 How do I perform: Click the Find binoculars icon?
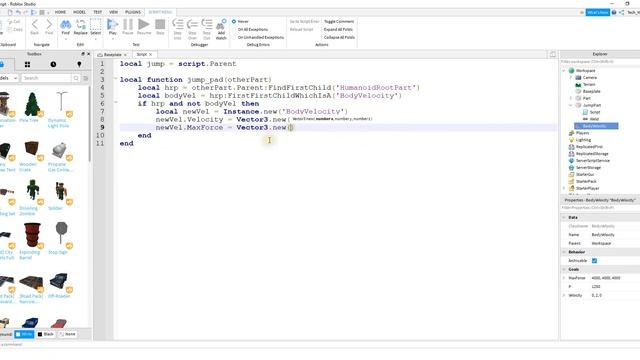[x=66, y=24]
